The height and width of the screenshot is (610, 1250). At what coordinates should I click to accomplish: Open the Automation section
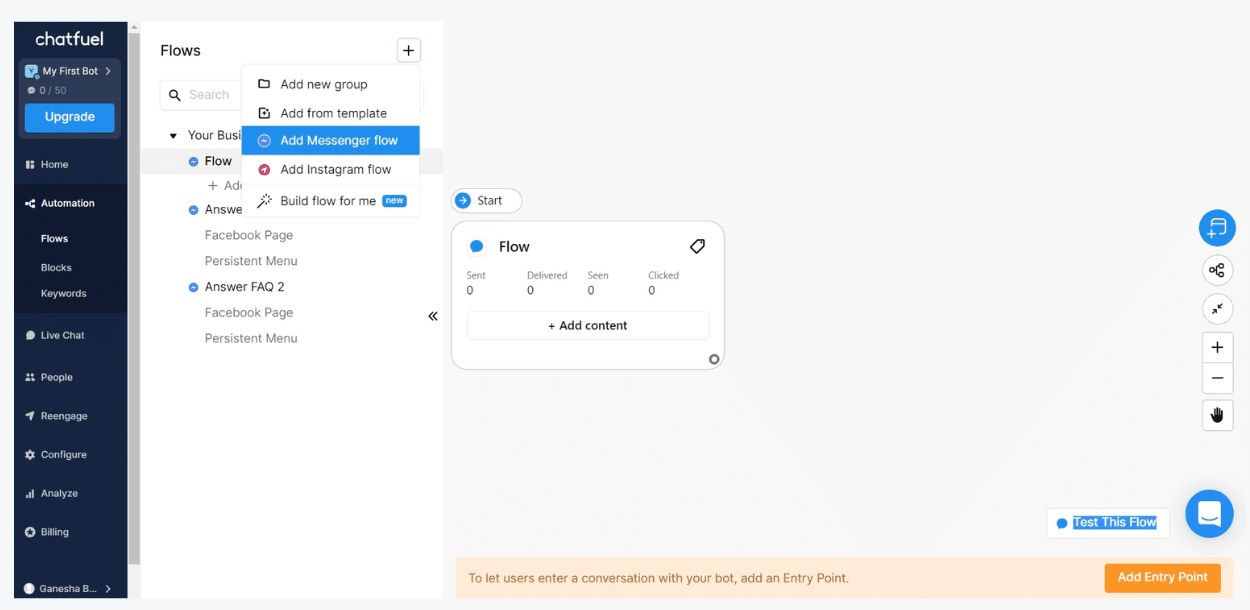[x=67, y=203]
